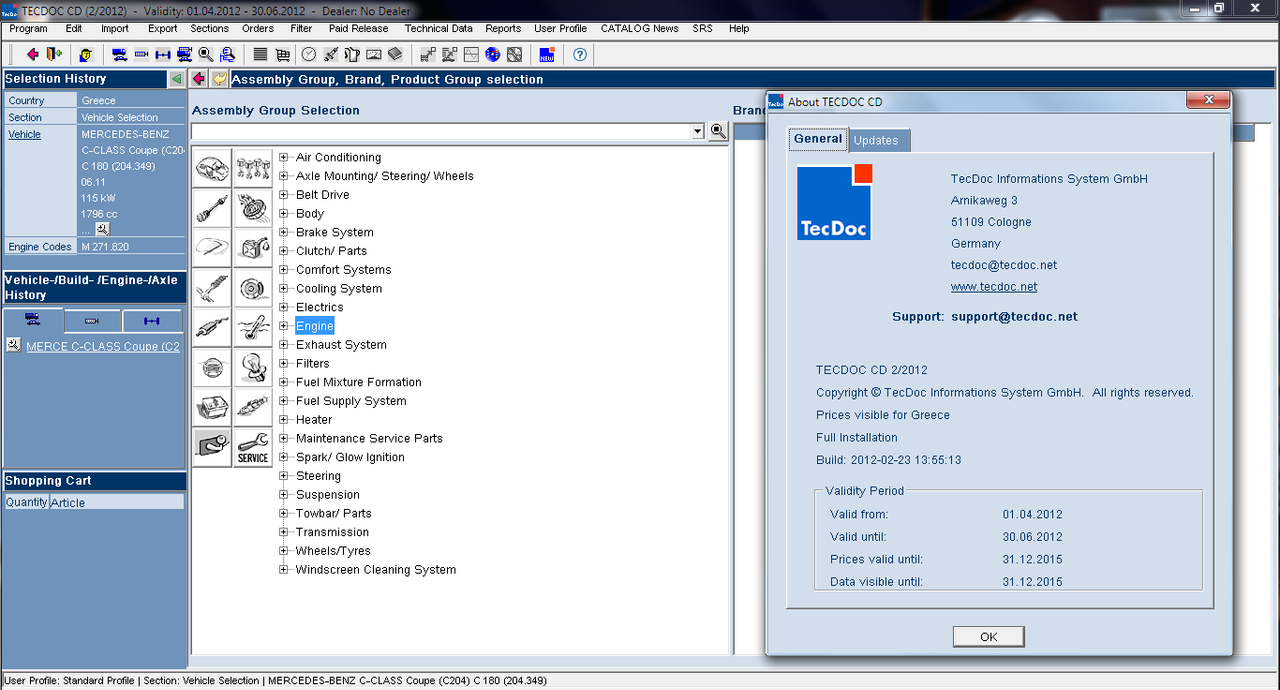
Task: Select the thermometer cooling assembly icon
Action: [x=253, y=328]
